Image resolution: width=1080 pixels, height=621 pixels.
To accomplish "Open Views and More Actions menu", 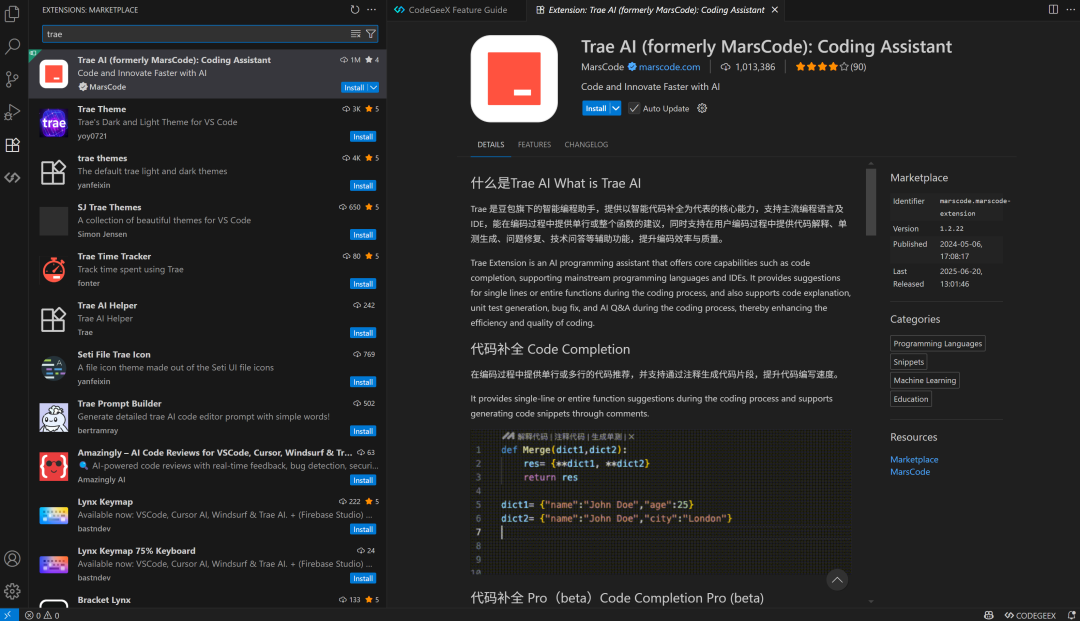I will pos(372,10).
